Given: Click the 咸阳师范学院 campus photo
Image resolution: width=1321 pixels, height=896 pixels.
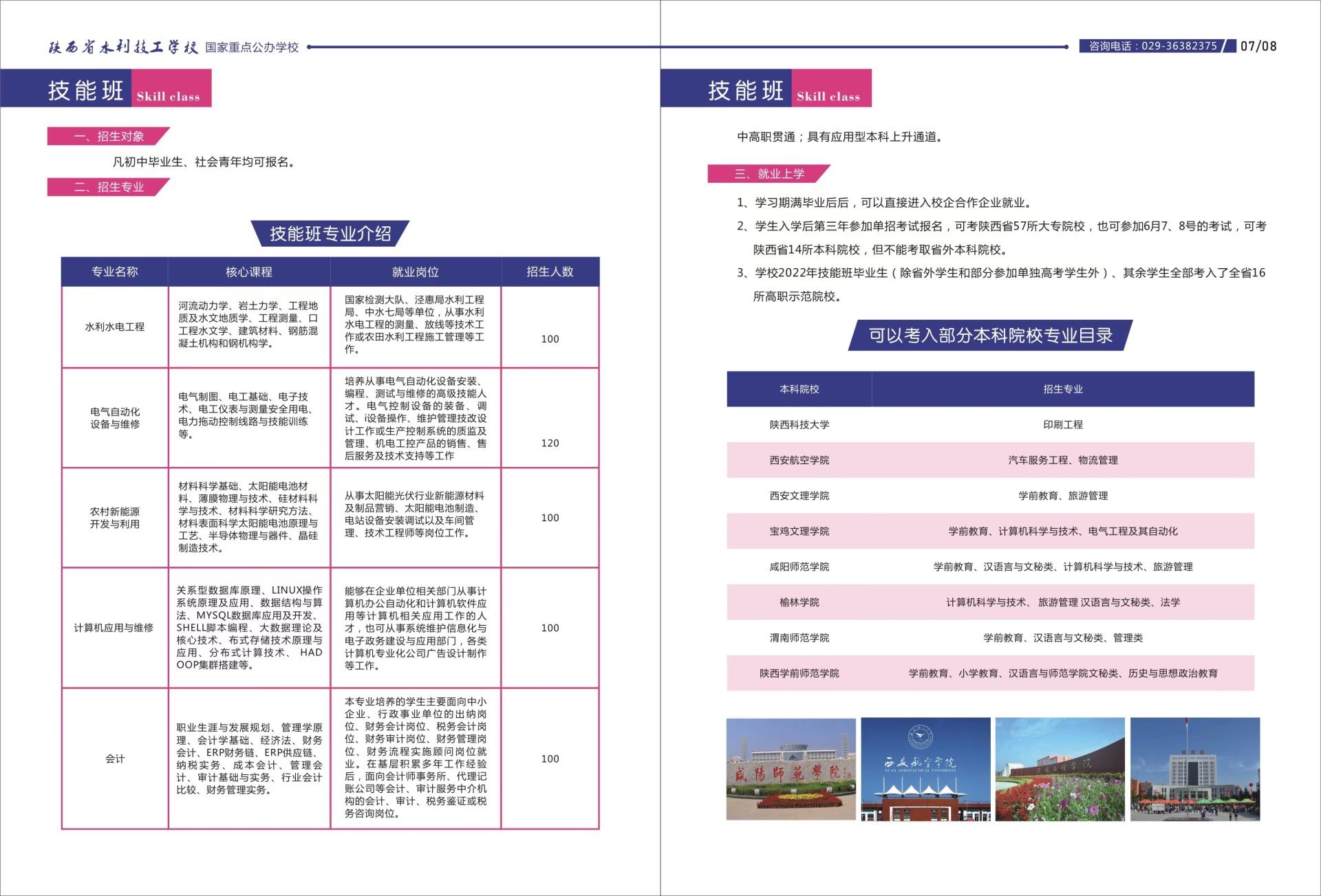Looking at the screenshot, I should click(791, 769).
